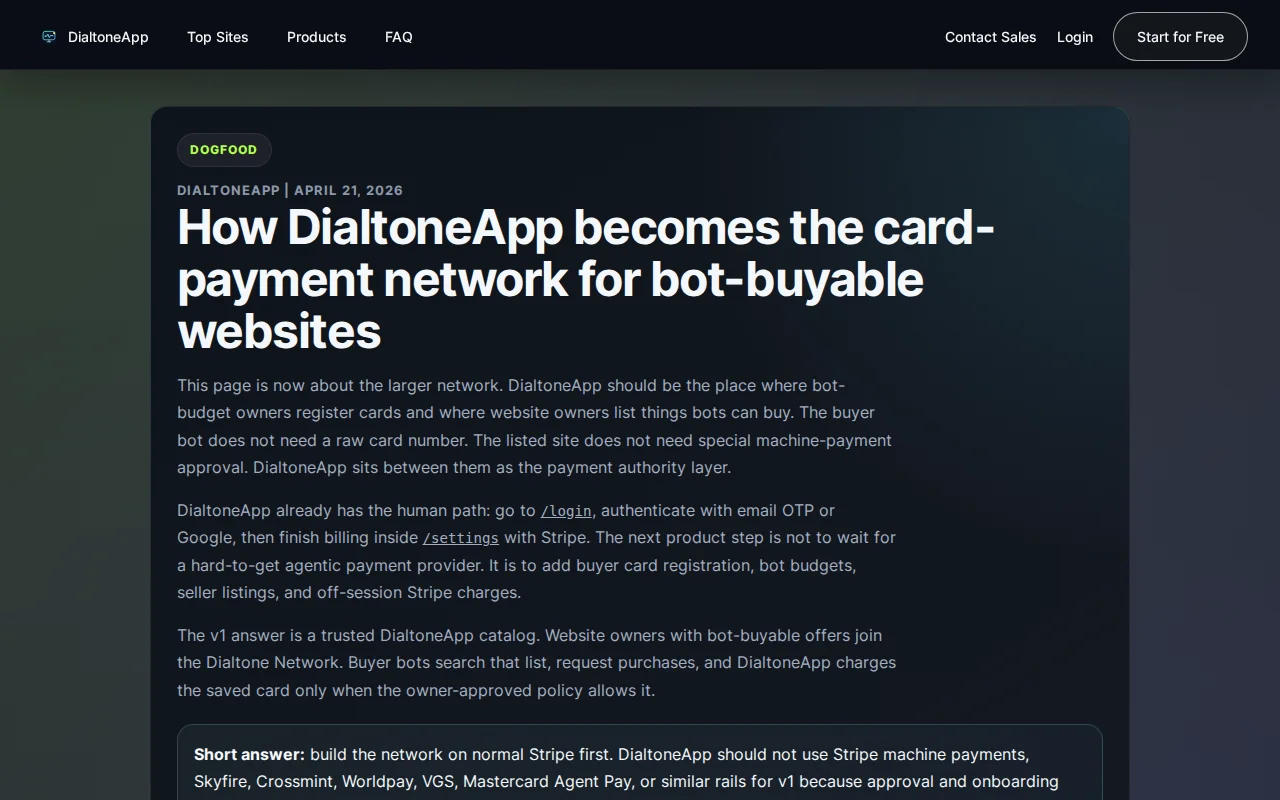
Task: Click paragraph starting 'DialtoneApp already has the human path'
Action: click(x=537, y=551)
